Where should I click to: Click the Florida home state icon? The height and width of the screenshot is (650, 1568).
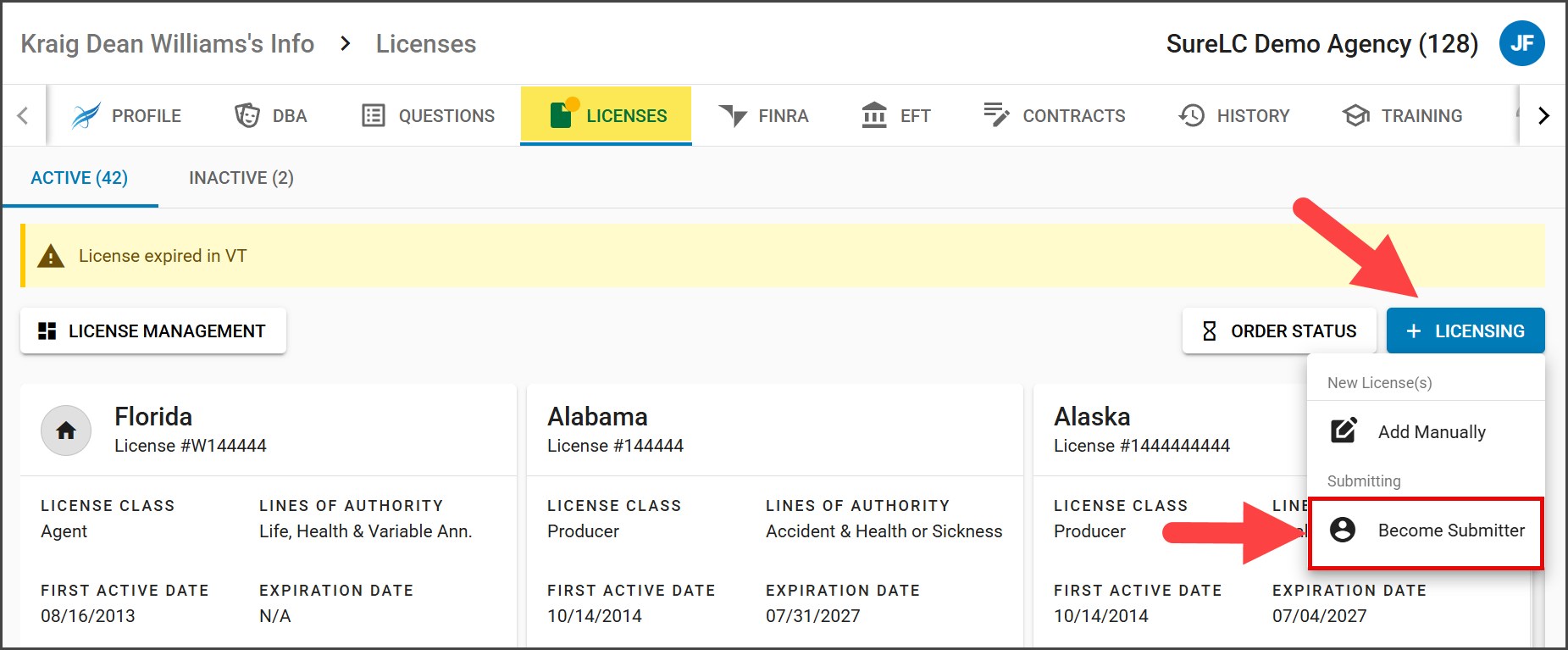tap(66, 431)
